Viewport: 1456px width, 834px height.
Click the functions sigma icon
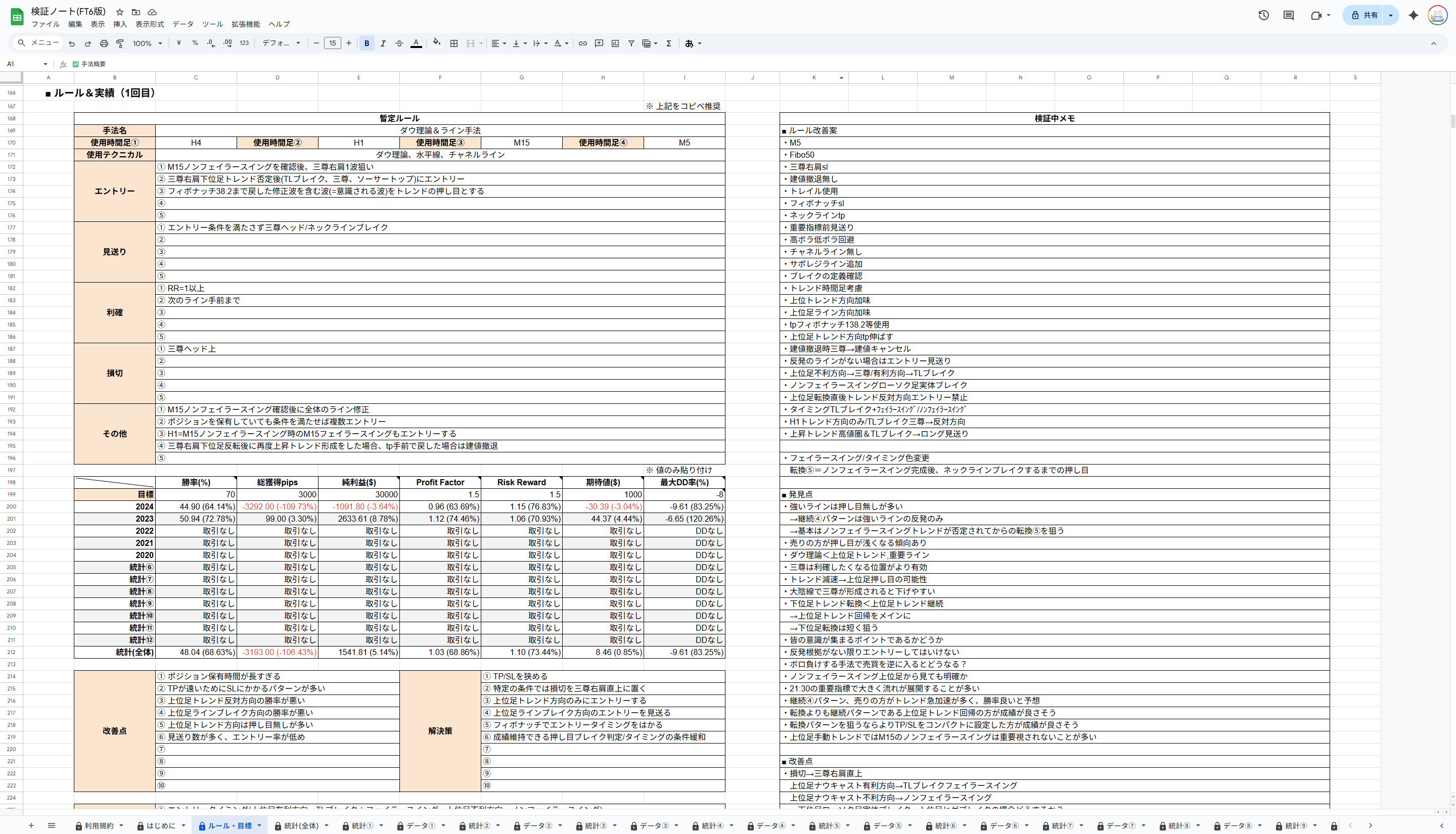[668, 43]
